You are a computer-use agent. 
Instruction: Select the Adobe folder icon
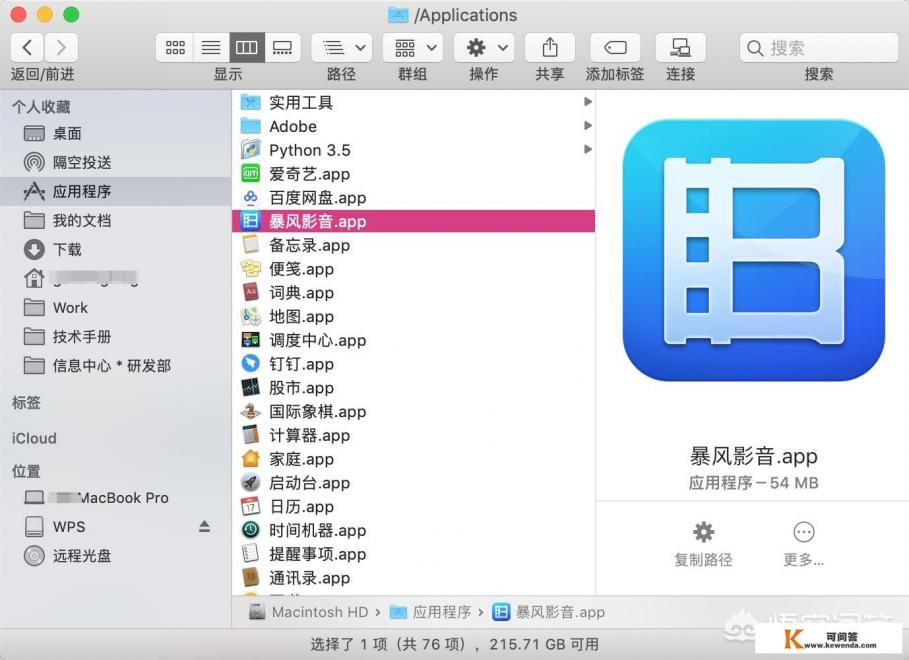coord(250,126)
